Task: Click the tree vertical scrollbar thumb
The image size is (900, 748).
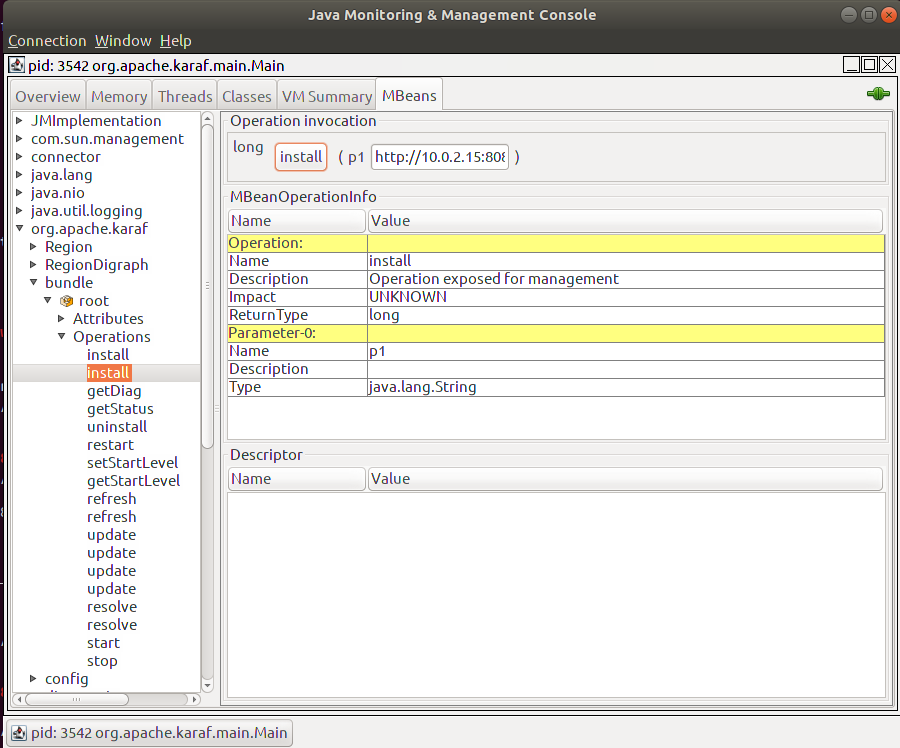Action: (x=208, y=286)
